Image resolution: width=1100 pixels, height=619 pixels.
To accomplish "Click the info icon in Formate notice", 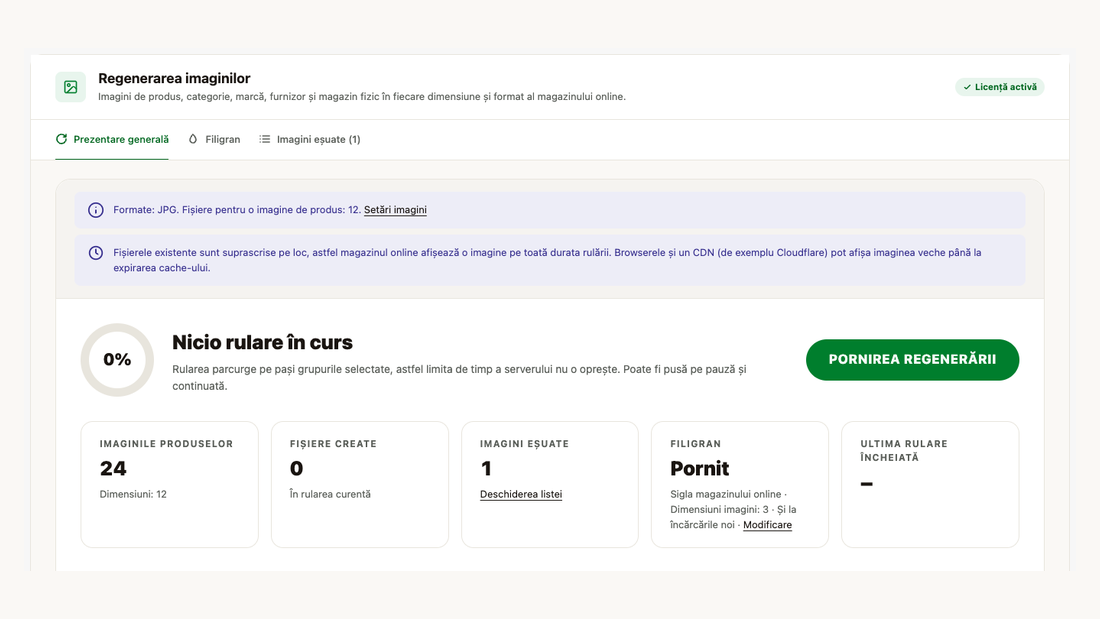I will pos(96,210).
